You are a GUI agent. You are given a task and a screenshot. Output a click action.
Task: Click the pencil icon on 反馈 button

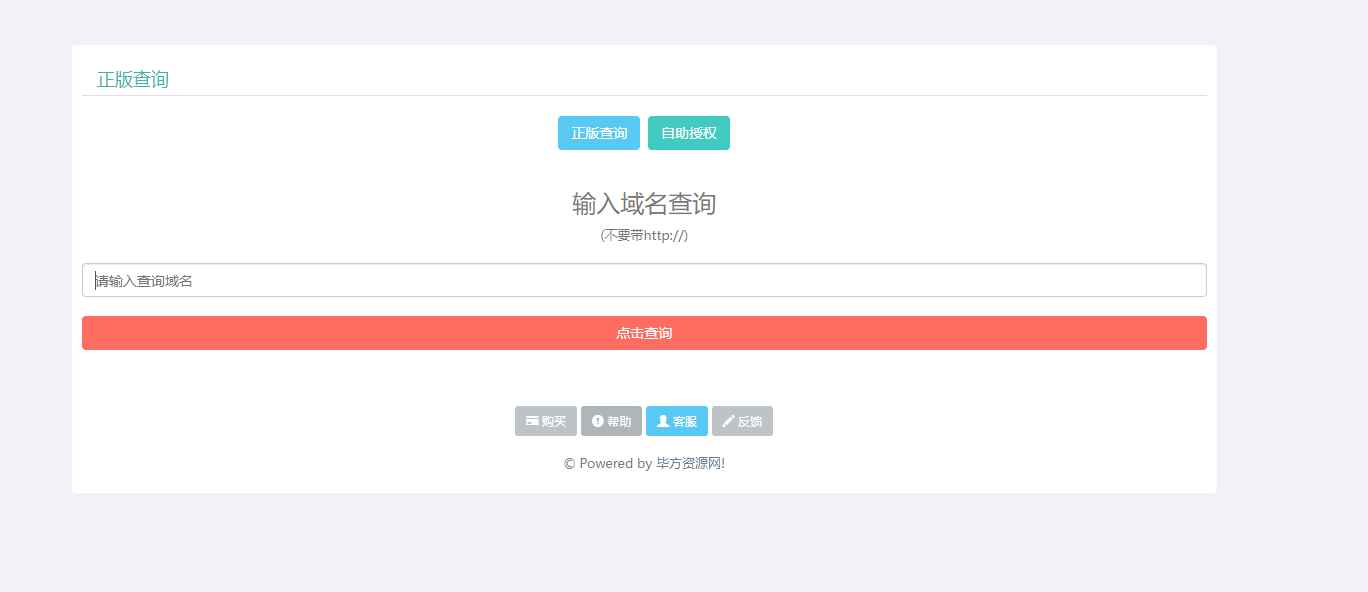point(728,420)
